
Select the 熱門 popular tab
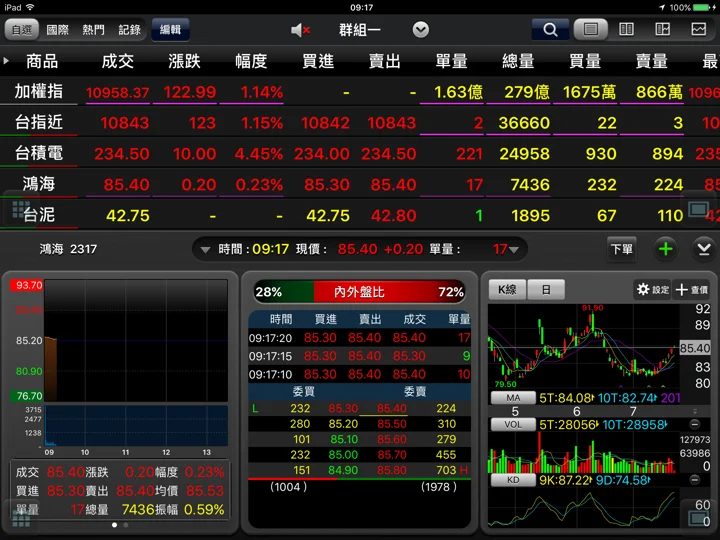(93, 30)
